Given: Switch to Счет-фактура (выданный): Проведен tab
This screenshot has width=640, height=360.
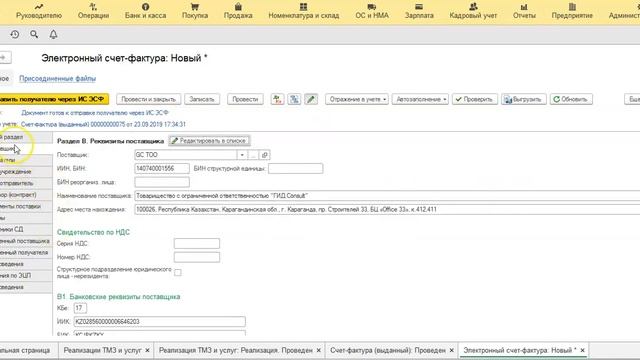Looking at the screenshot, I should pyautogui.click(x=388, y=350).
